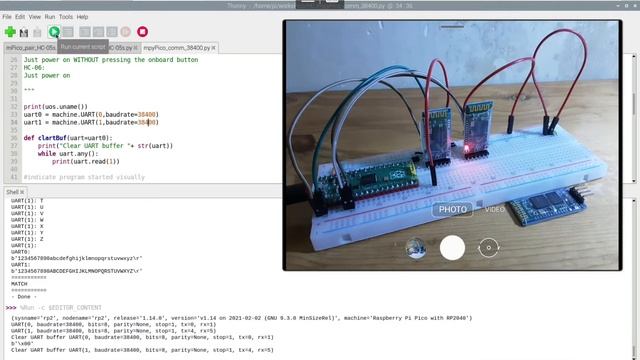Click the Resume toolbar icon
Screen dimensions: 640x360
coord(126,32)
